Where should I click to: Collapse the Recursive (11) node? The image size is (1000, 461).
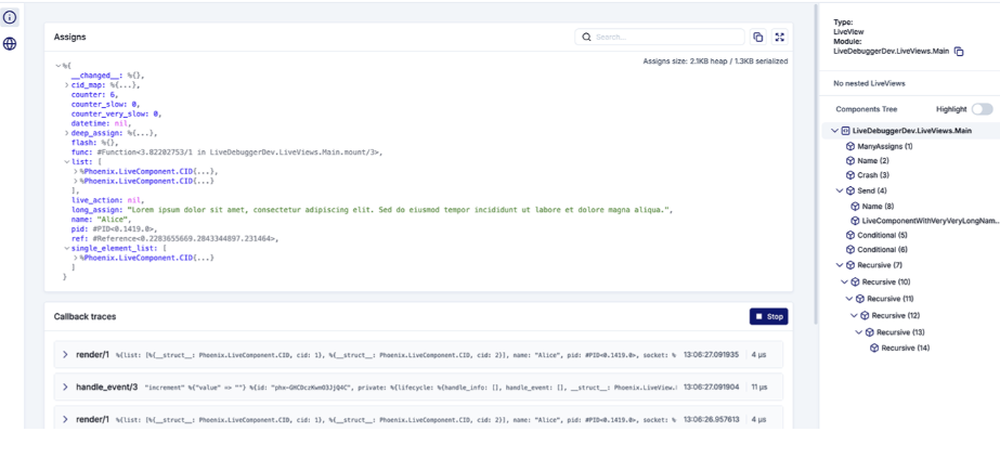[849, 298]
